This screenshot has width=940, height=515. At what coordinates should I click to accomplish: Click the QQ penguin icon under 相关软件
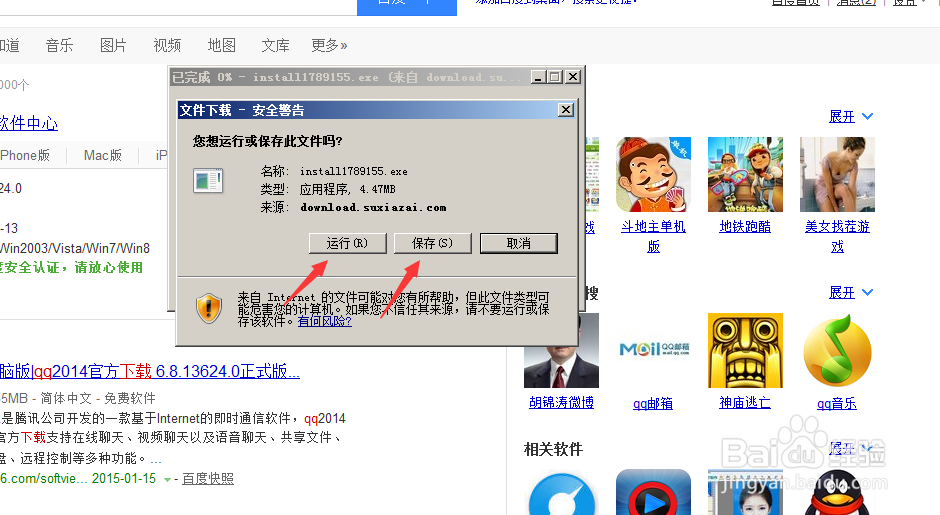click(837, 492)
